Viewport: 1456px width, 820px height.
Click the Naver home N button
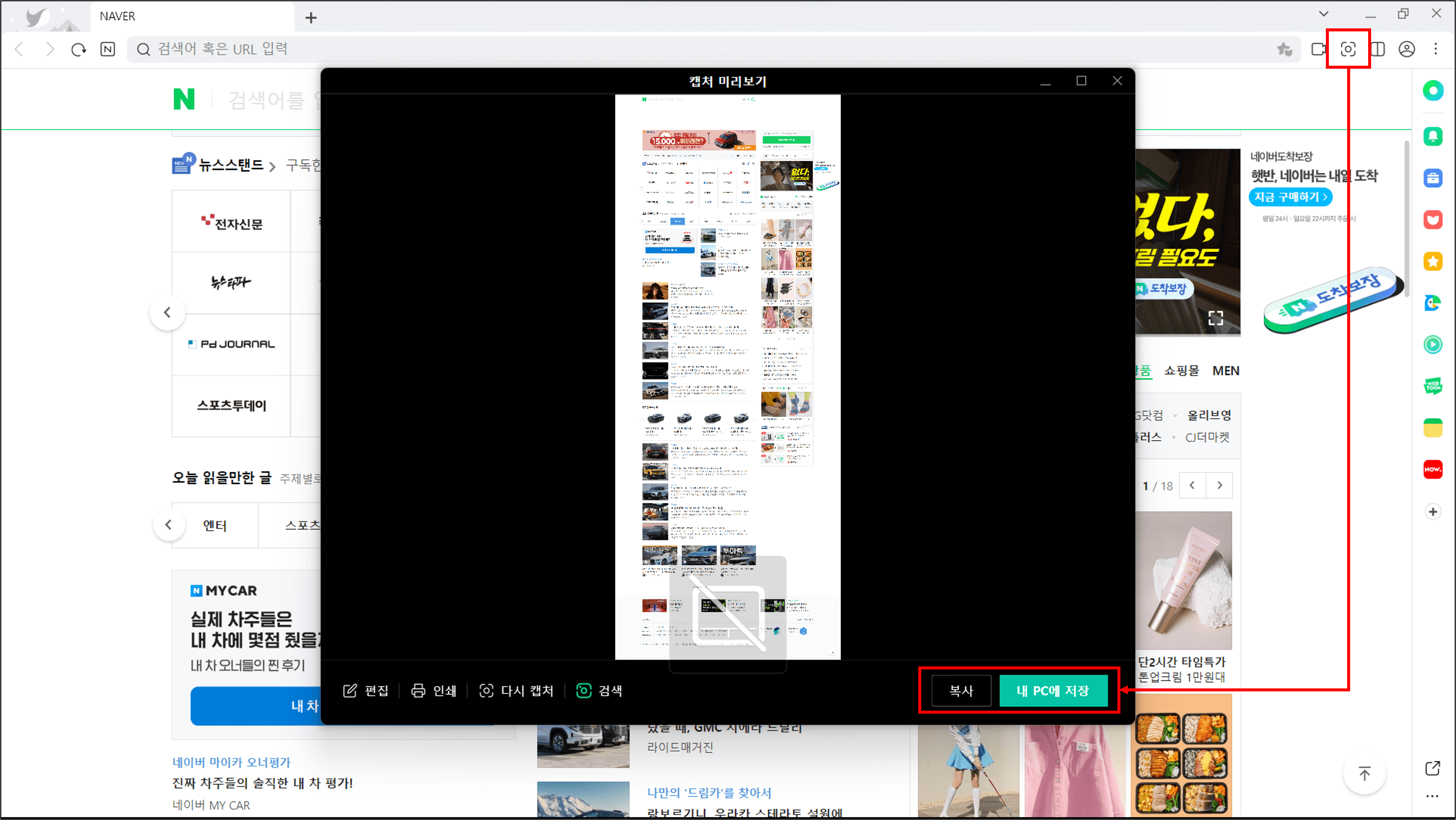[x=107, y=49]
